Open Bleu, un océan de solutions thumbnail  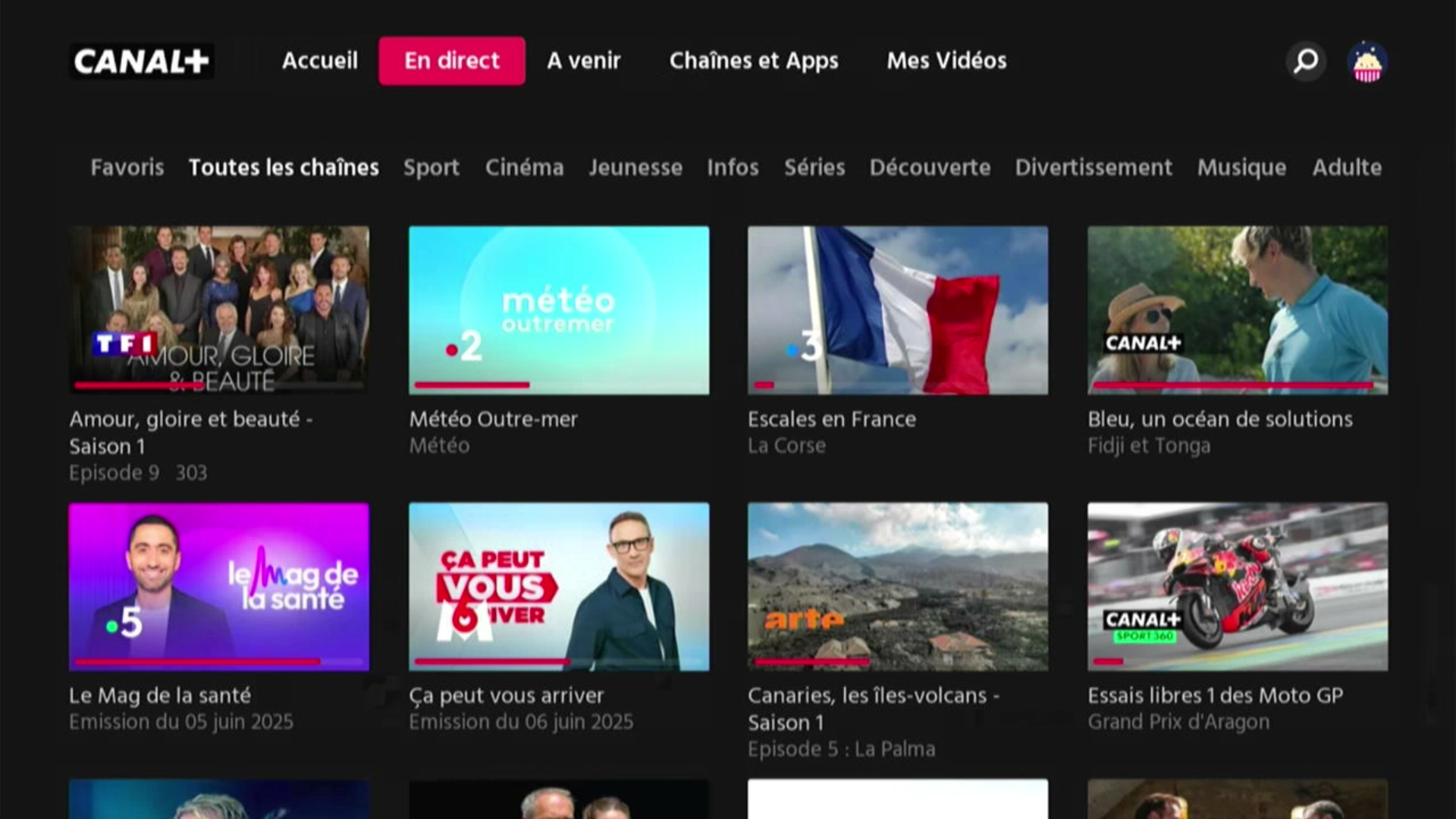1238,310
